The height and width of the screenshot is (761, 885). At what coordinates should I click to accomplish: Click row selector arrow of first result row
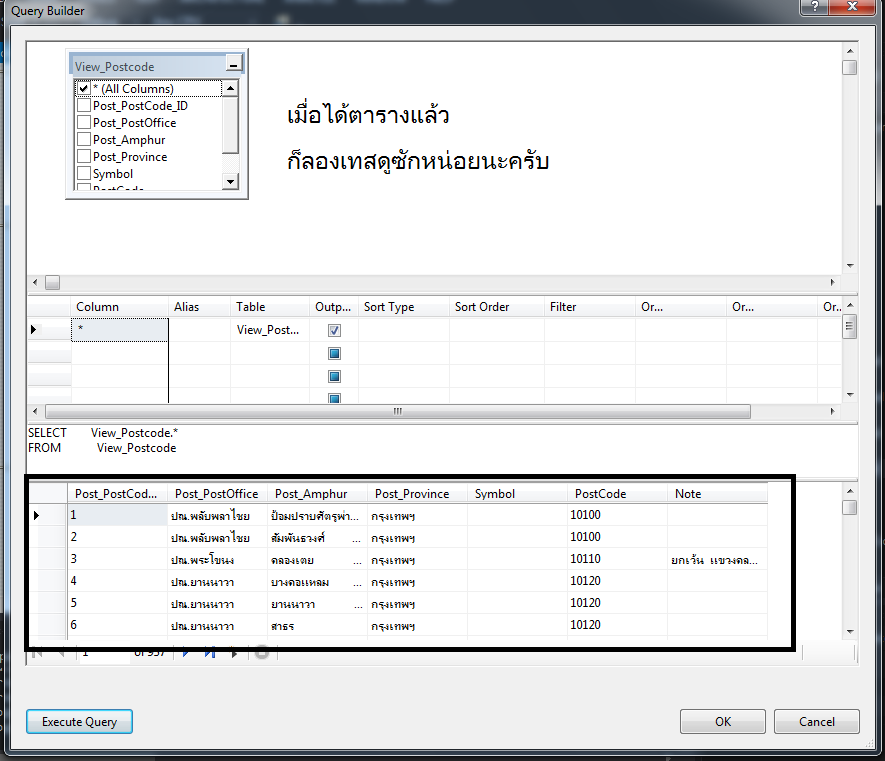(x=37, y=515)
